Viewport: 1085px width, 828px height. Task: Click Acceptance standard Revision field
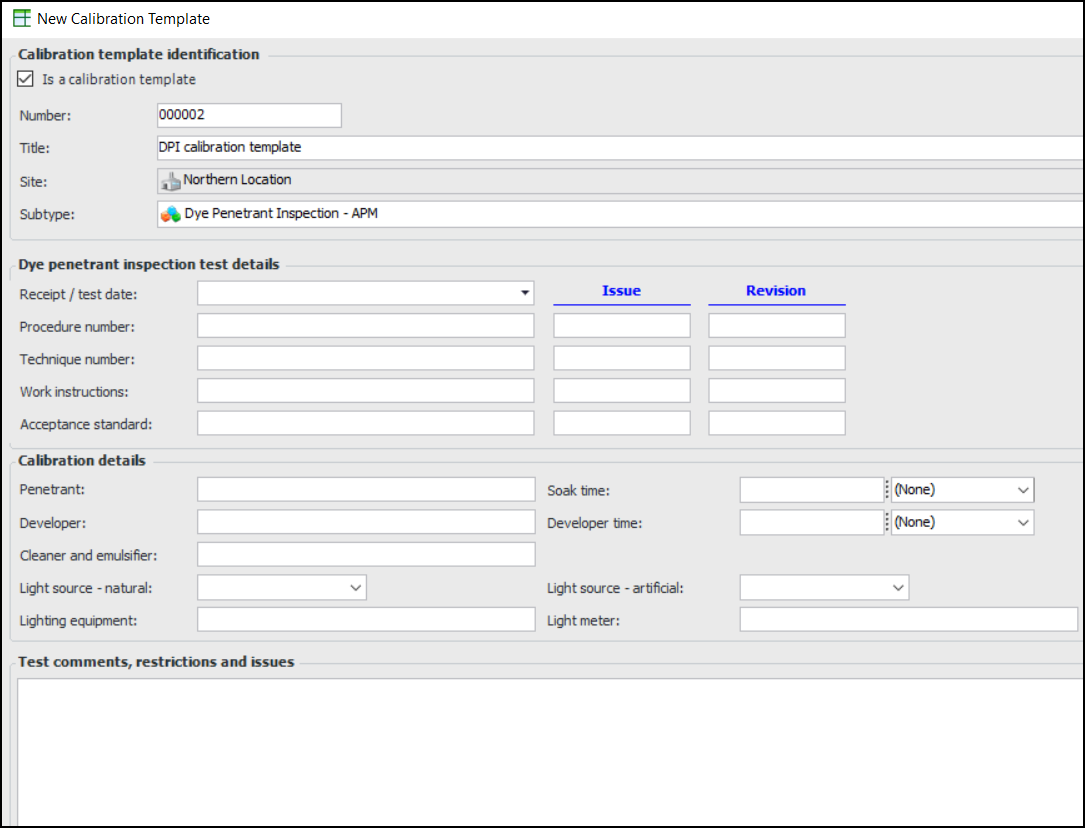pos(776,424)
